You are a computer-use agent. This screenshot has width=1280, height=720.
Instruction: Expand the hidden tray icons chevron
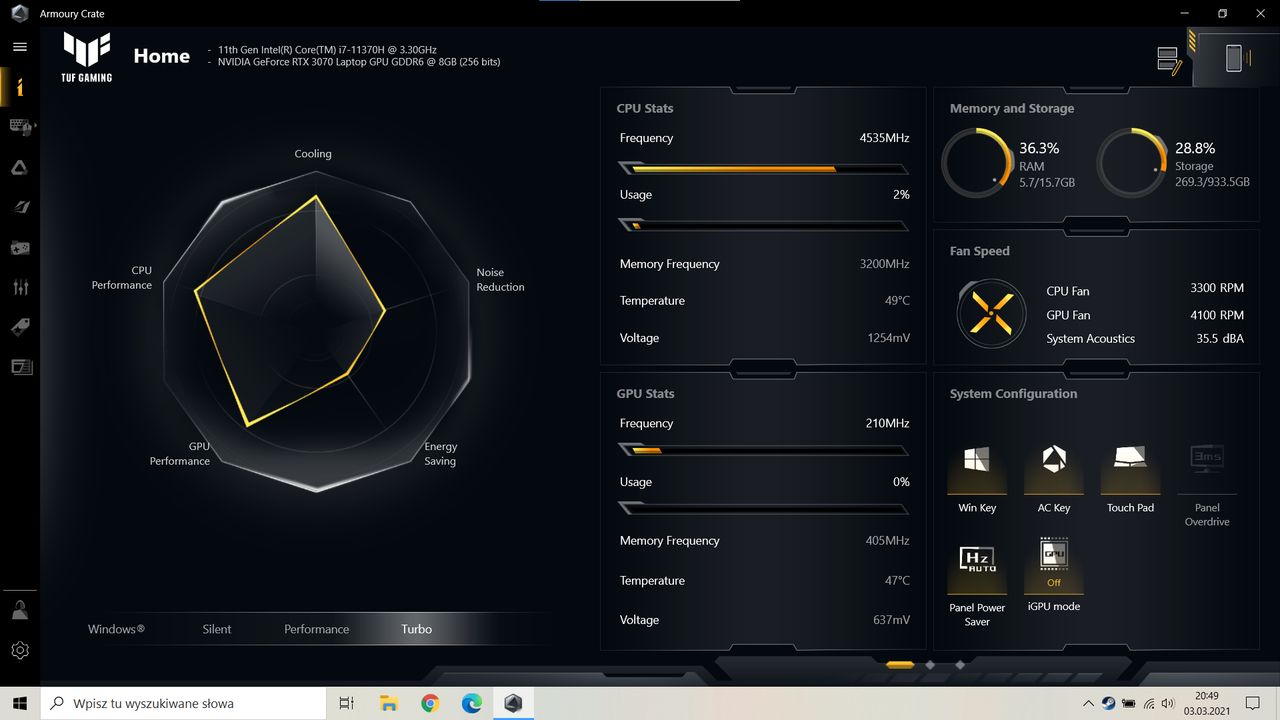[1088, 703]
